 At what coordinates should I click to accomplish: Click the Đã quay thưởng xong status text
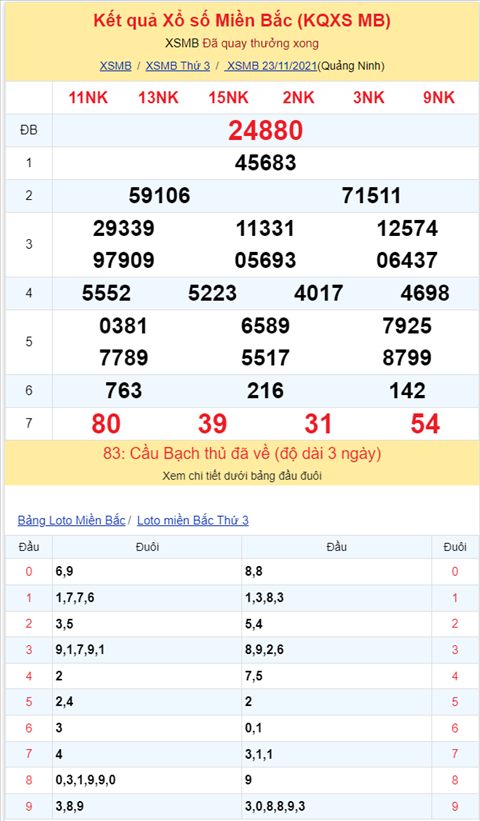[x=261, y=43]
